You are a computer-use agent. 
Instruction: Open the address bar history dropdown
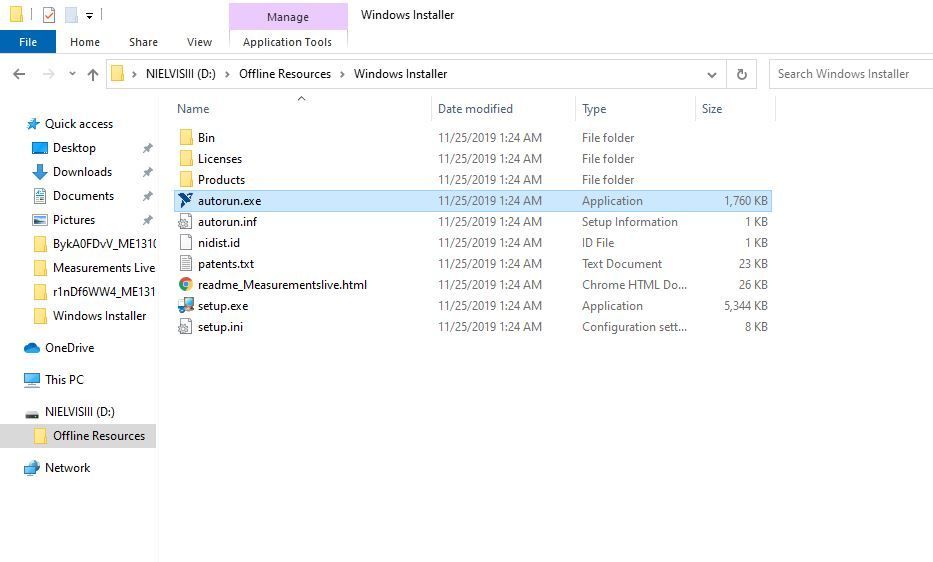tap(712, 74)
